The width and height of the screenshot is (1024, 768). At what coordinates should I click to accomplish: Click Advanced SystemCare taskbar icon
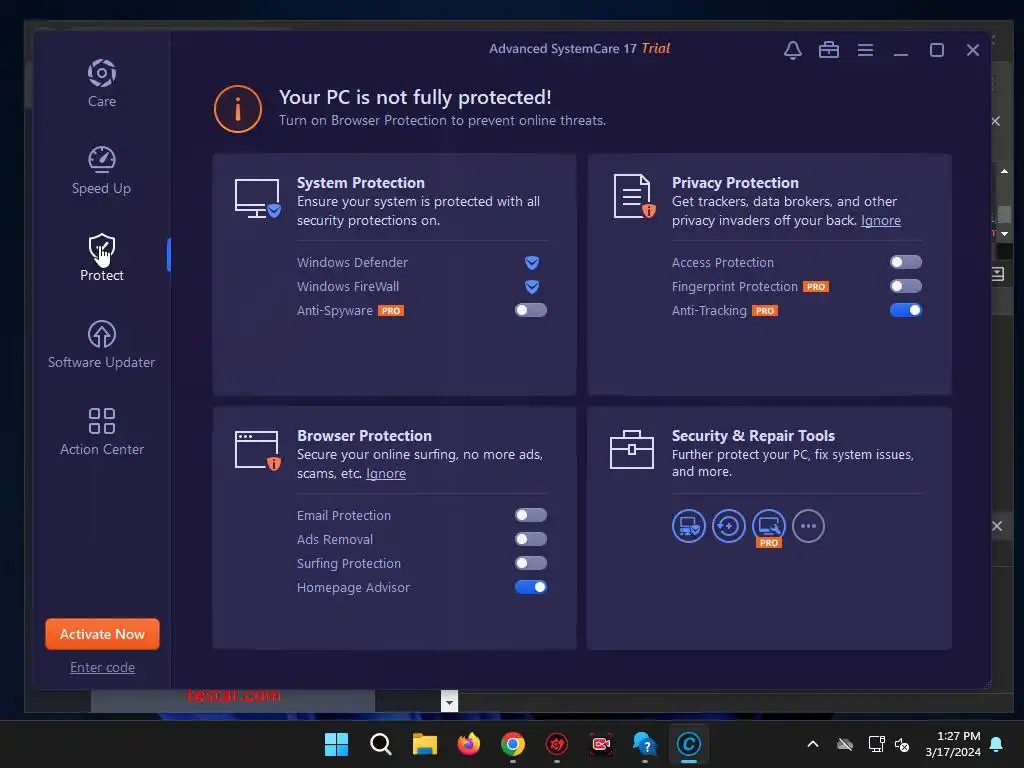(x=688, y=744)
